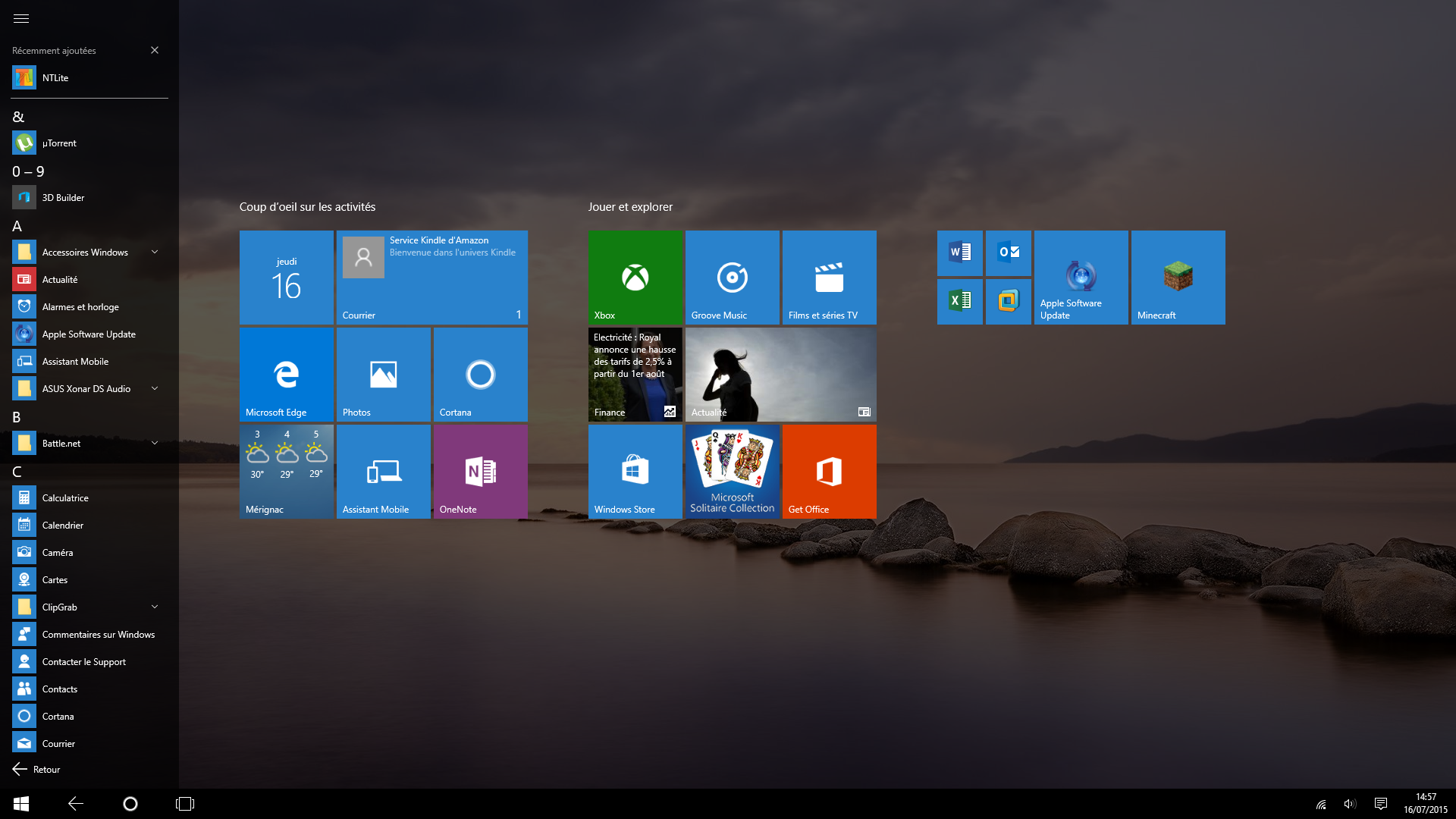Open the Microsoft Edge tile
The image size is (1456, 819).
(x=287, y=375)
